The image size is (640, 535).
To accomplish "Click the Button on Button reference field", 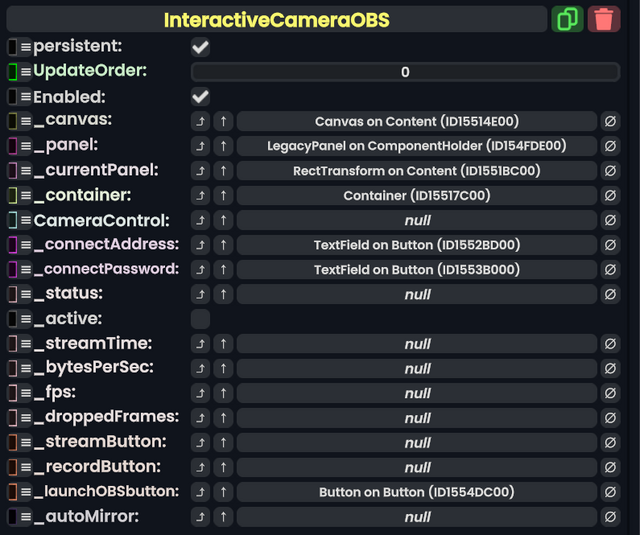I will coord(417,492).
